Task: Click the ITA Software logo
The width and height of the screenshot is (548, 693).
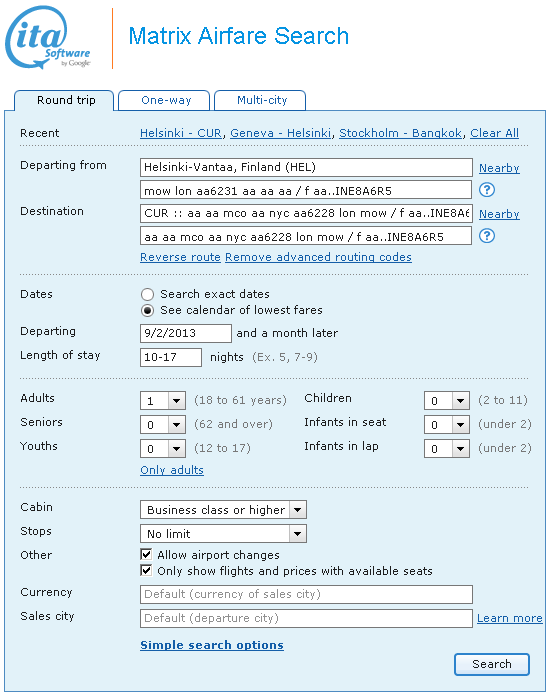Action: coord(48,37)
